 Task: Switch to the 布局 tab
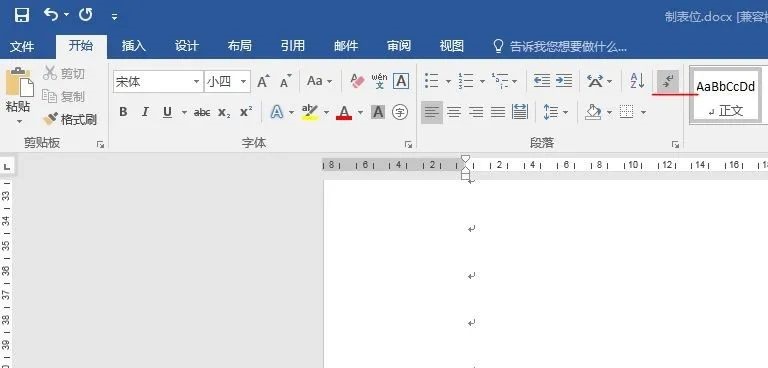[x=240, y=46]
